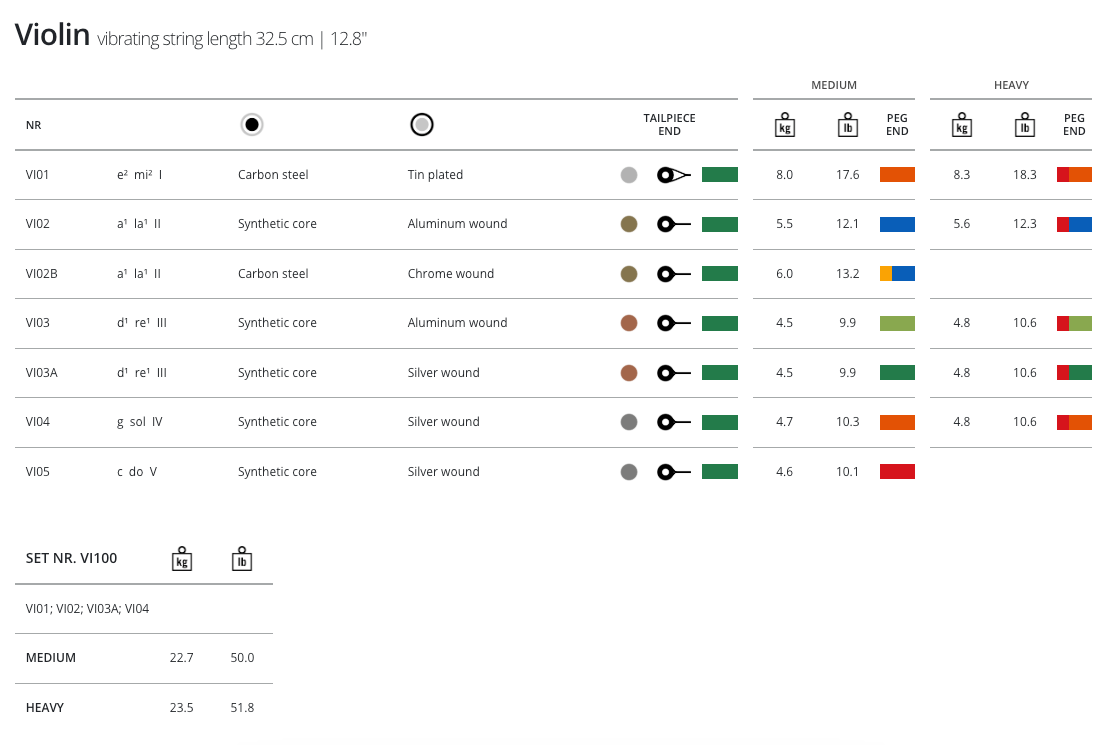
Task: Select the lb icon in the VI100 set table
Action: point(242,559)
